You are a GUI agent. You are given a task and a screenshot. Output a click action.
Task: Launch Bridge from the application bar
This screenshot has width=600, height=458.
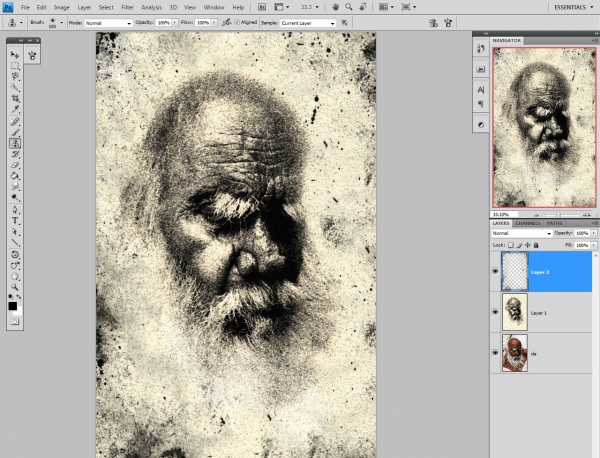click(262, 7)
